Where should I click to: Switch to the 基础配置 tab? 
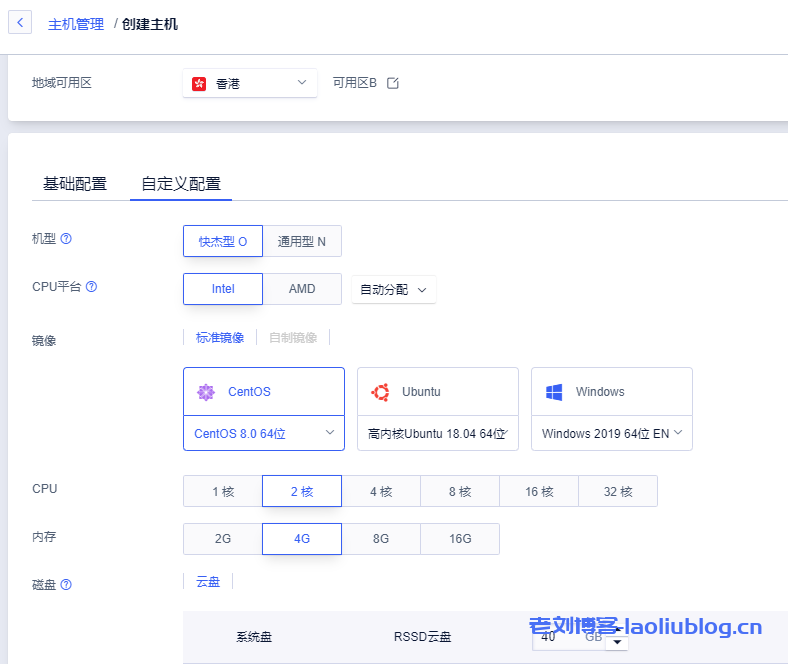point(75,184)
